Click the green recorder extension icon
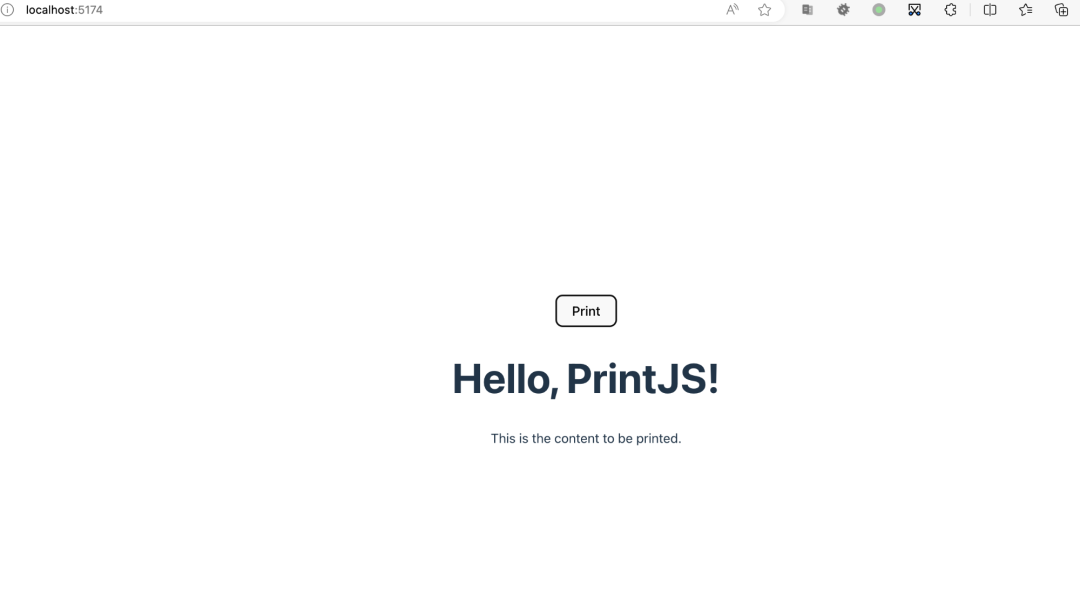This screenshot has height=603, width=1080. [x=878, y=9]
